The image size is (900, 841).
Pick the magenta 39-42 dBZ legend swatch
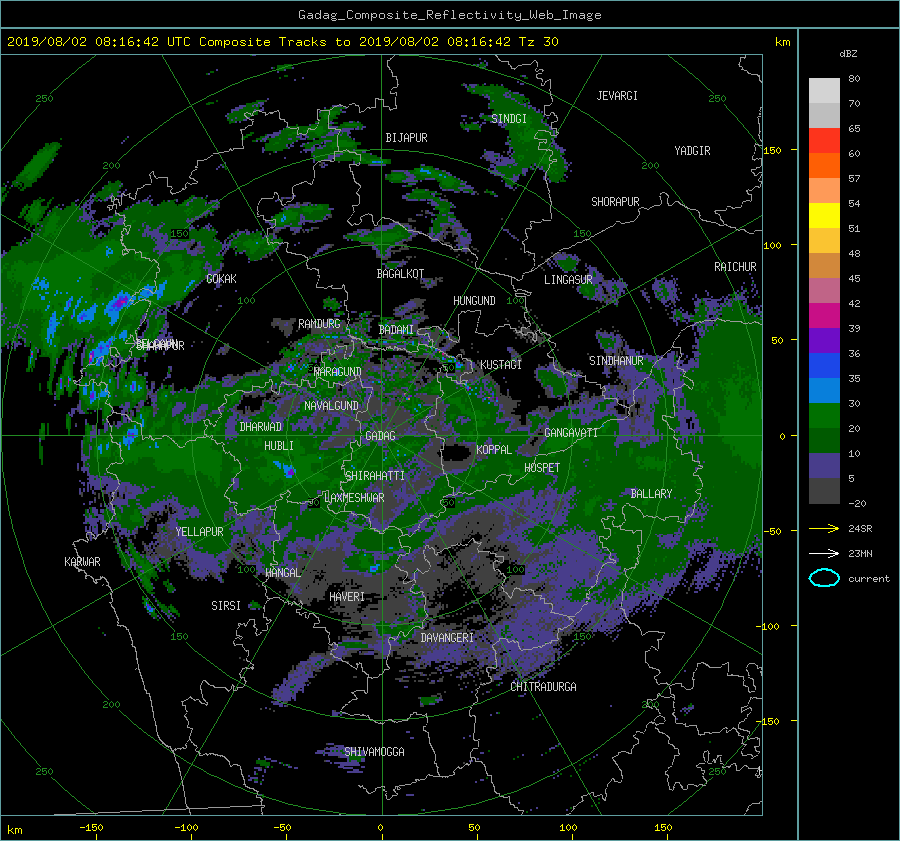tap(824, 315)
